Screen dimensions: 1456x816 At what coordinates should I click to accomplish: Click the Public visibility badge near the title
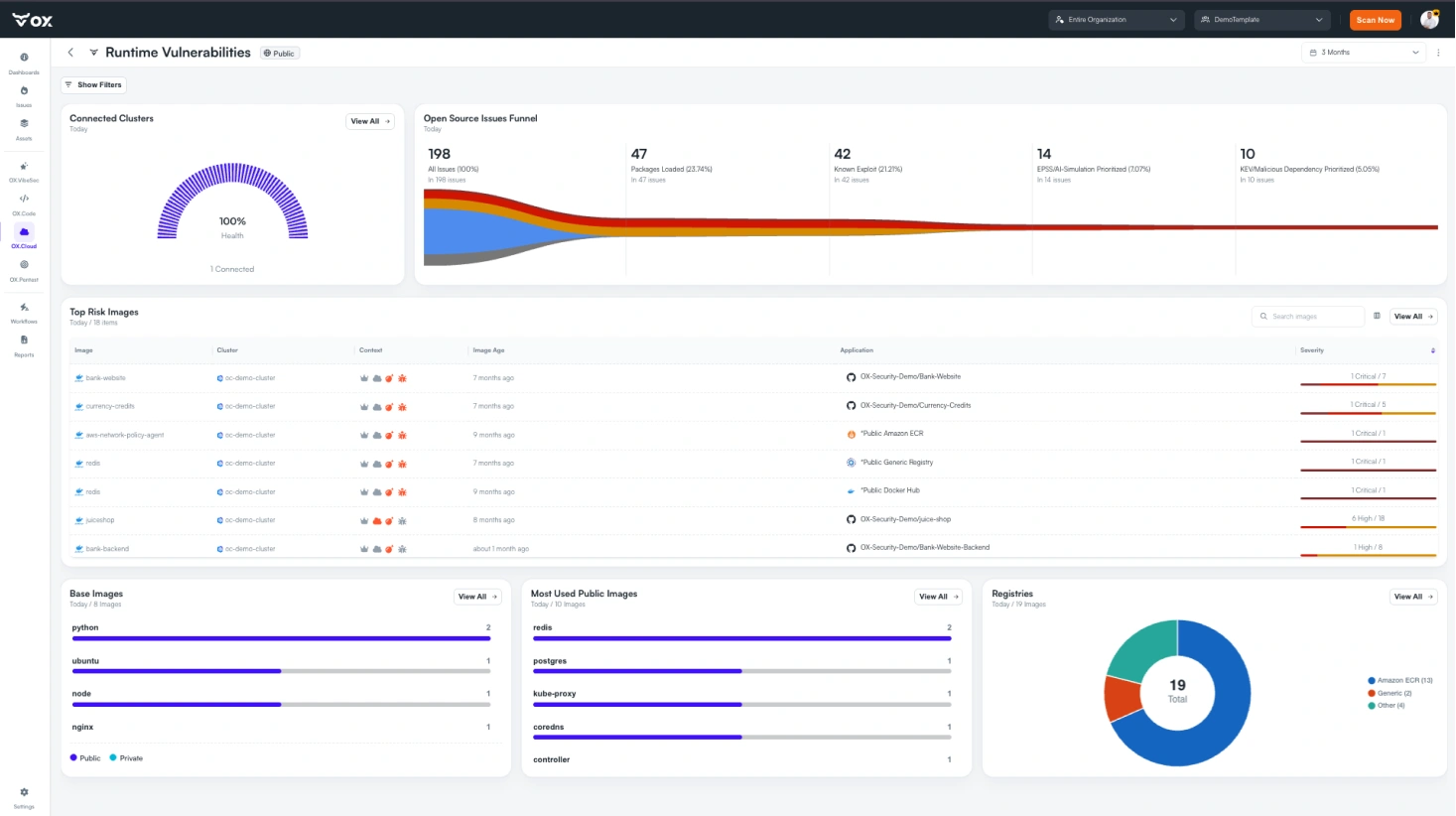click(280, 54)
